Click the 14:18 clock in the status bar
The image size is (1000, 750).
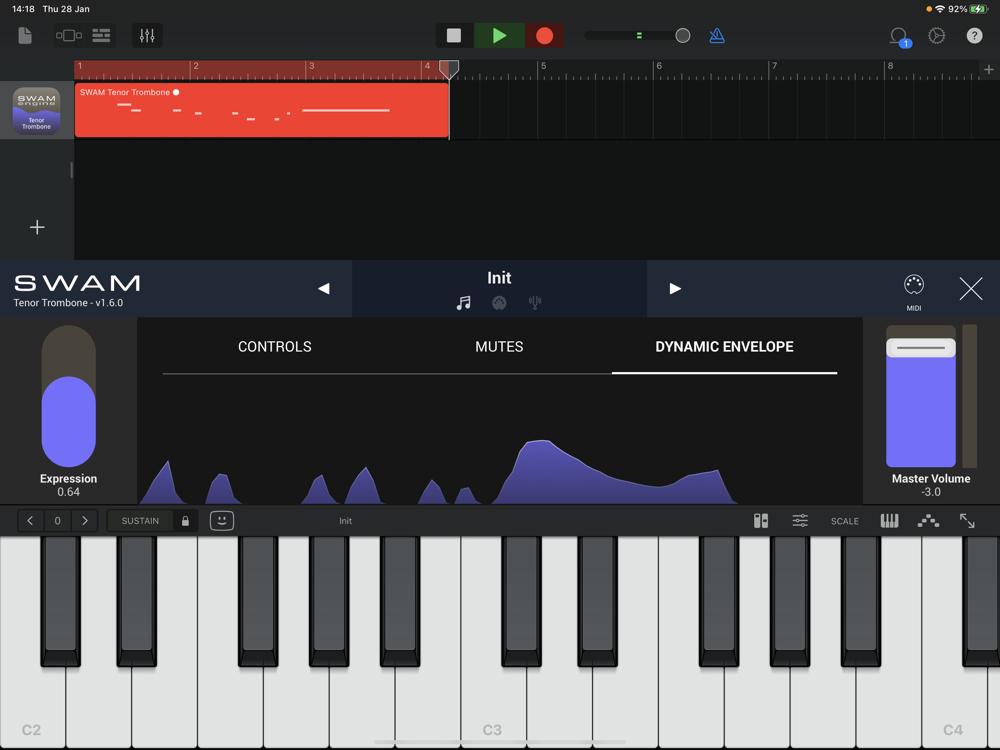23,9
